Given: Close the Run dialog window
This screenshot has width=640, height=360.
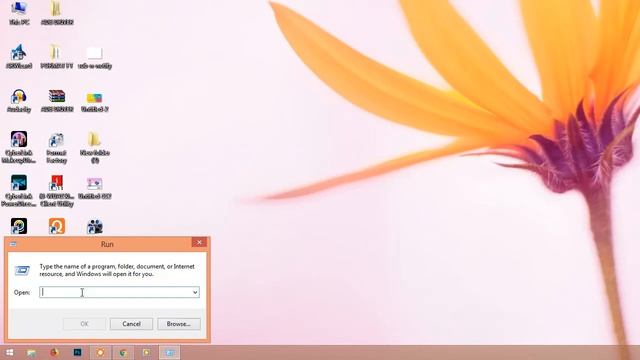Looking at the screenshot, I should (x=199, y=242).
